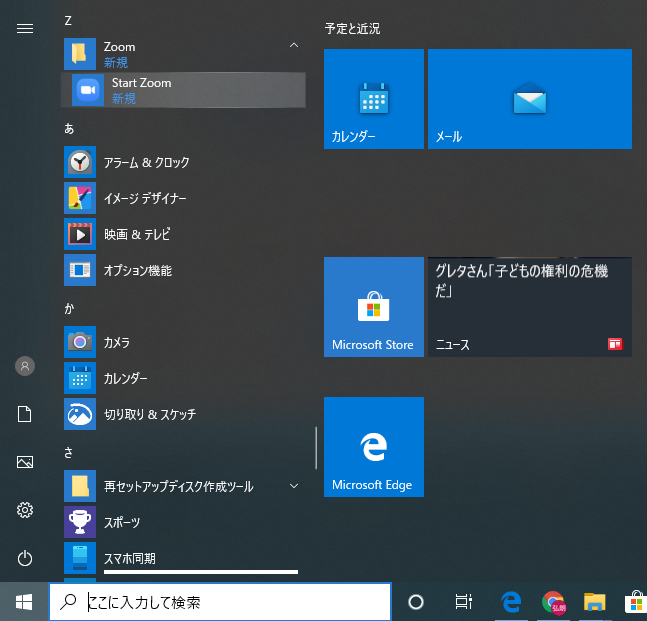
Task: Click the さ section header
Action: point(68,453)
